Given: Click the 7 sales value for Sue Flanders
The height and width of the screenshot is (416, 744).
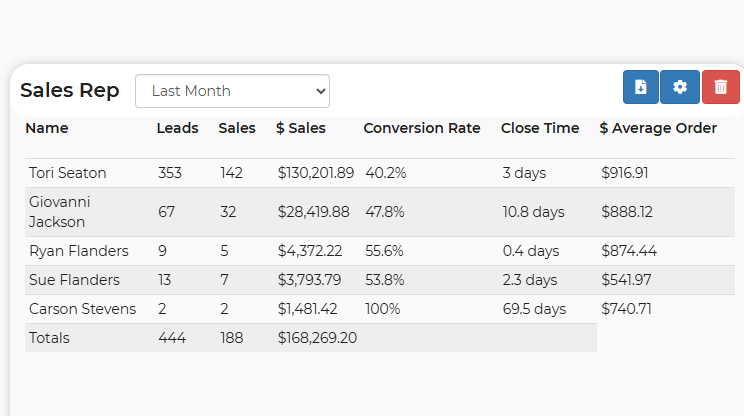Looking at the screenshot, I should click(224, 280).
